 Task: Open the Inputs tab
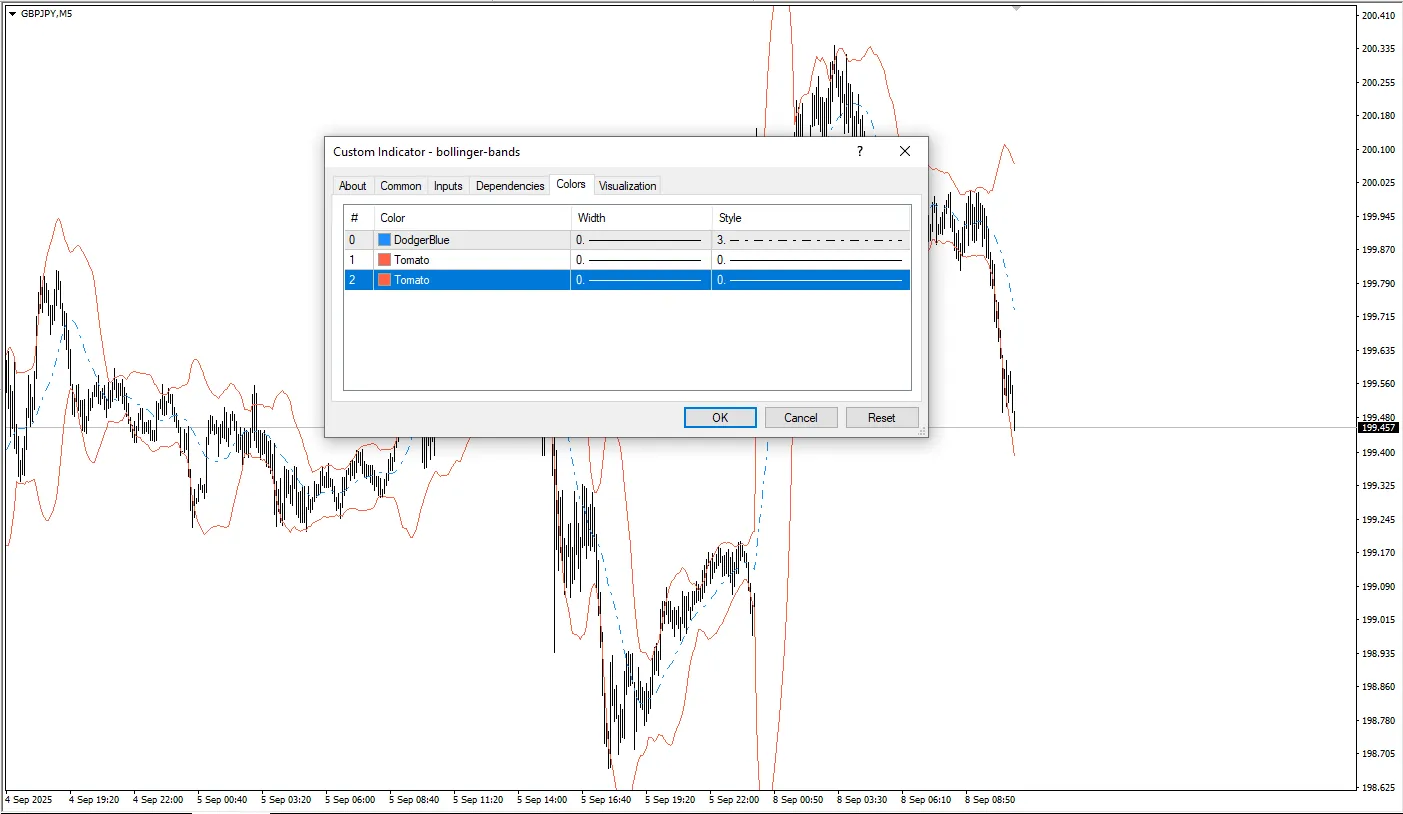[448, 186]
